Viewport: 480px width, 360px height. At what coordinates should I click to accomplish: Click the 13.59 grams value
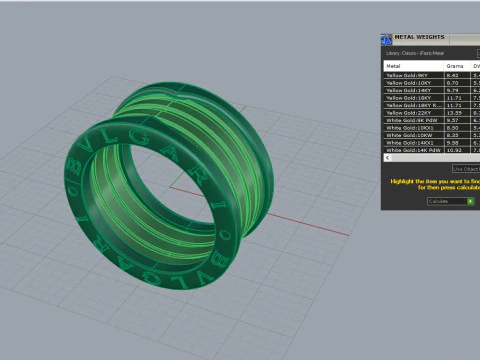point(454,113)
